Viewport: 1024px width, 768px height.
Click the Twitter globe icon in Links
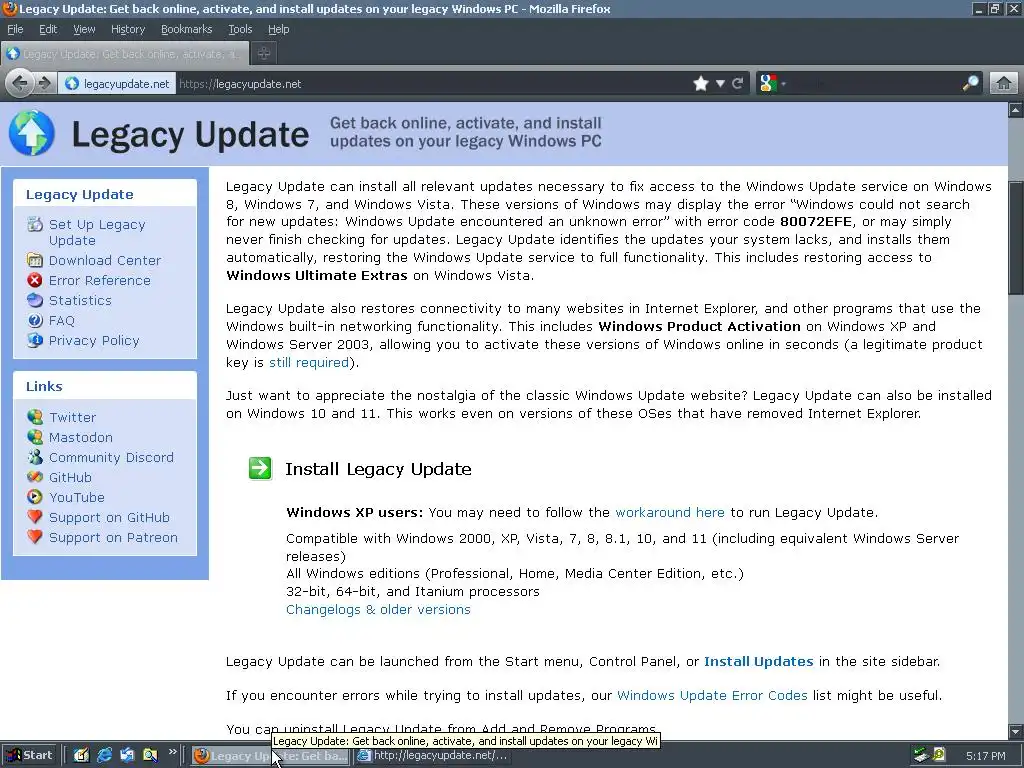tap(35, 417)
